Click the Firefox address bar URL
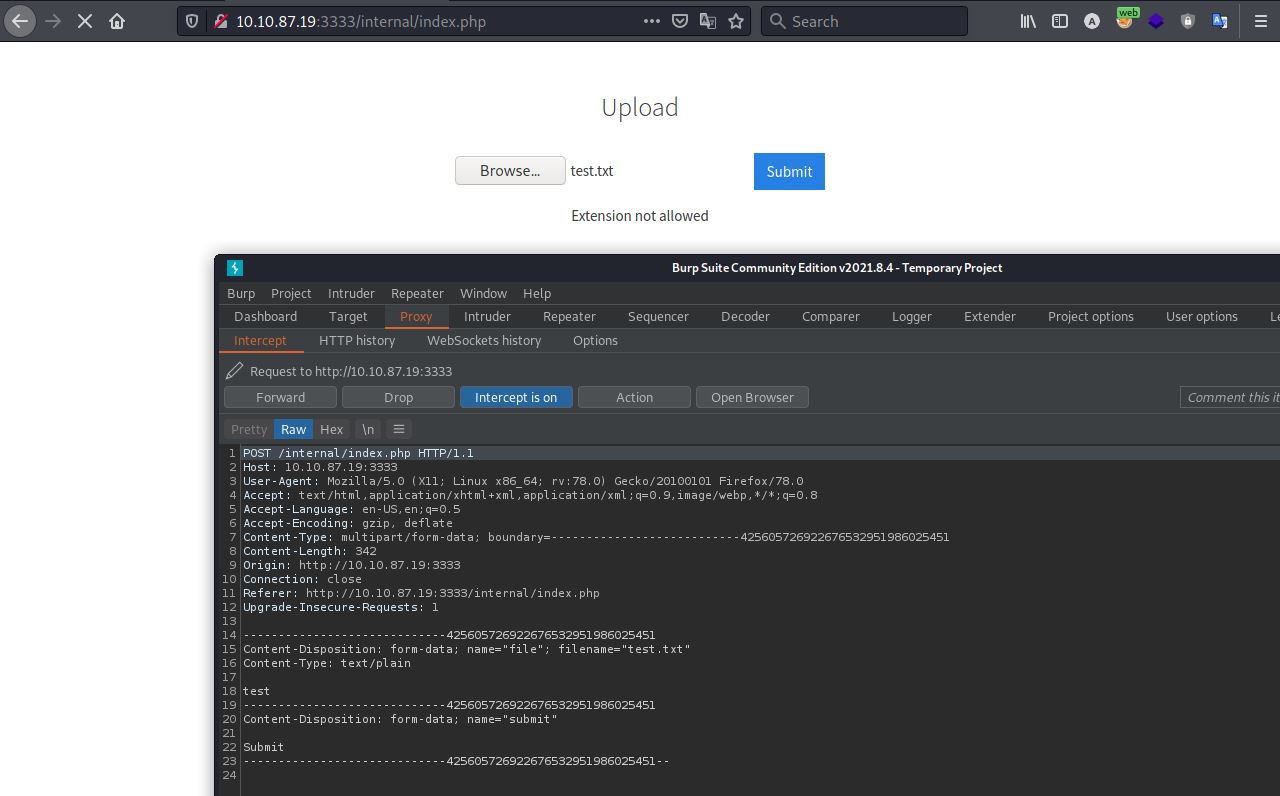 pos(361,21)
